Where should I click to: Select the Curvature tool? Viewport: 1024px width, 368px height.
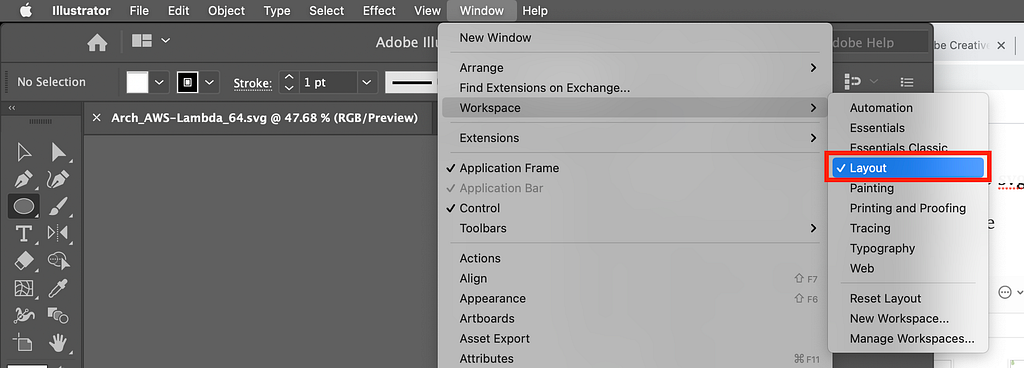pyautogui.click(x=59, y=179)
